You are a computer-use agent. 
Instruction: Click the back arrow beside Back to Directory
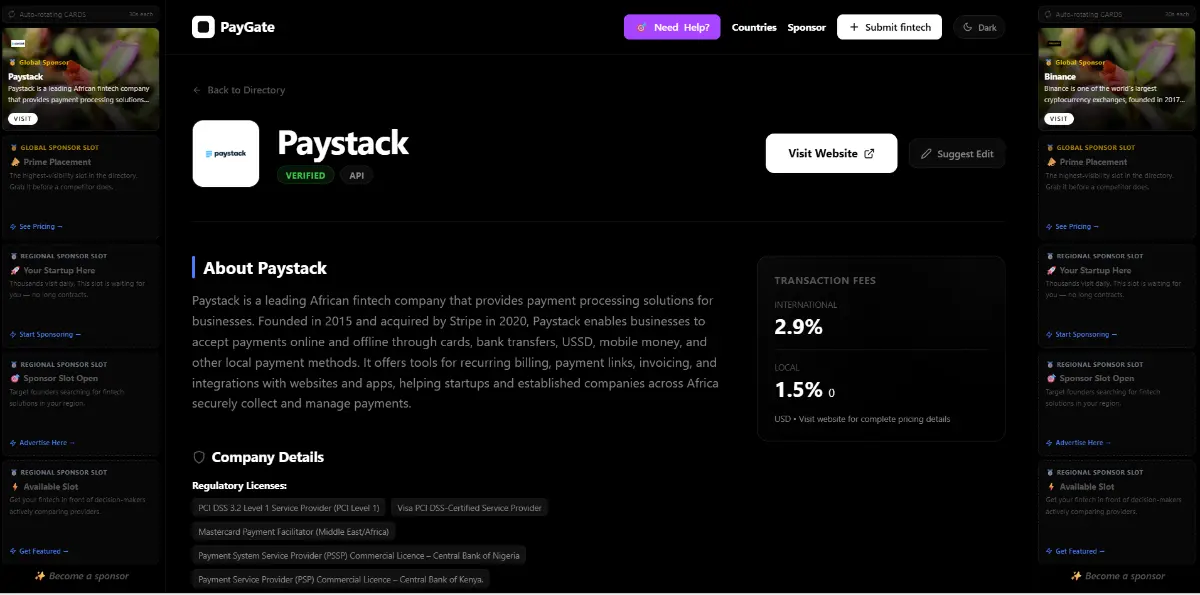[x=196, y=90]
